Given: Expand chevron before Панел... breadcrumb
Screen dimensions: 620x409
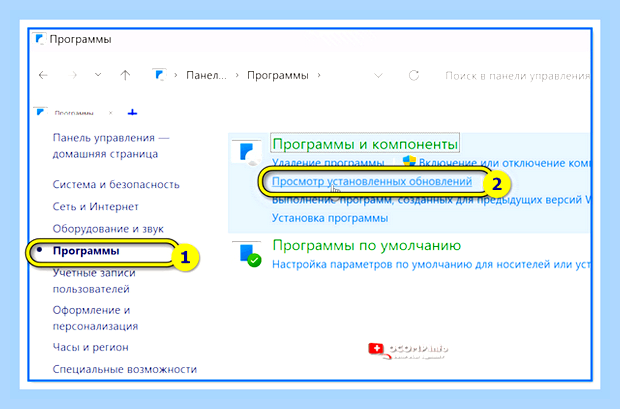Looking at the screenshot, I should [x=176, y=75].
